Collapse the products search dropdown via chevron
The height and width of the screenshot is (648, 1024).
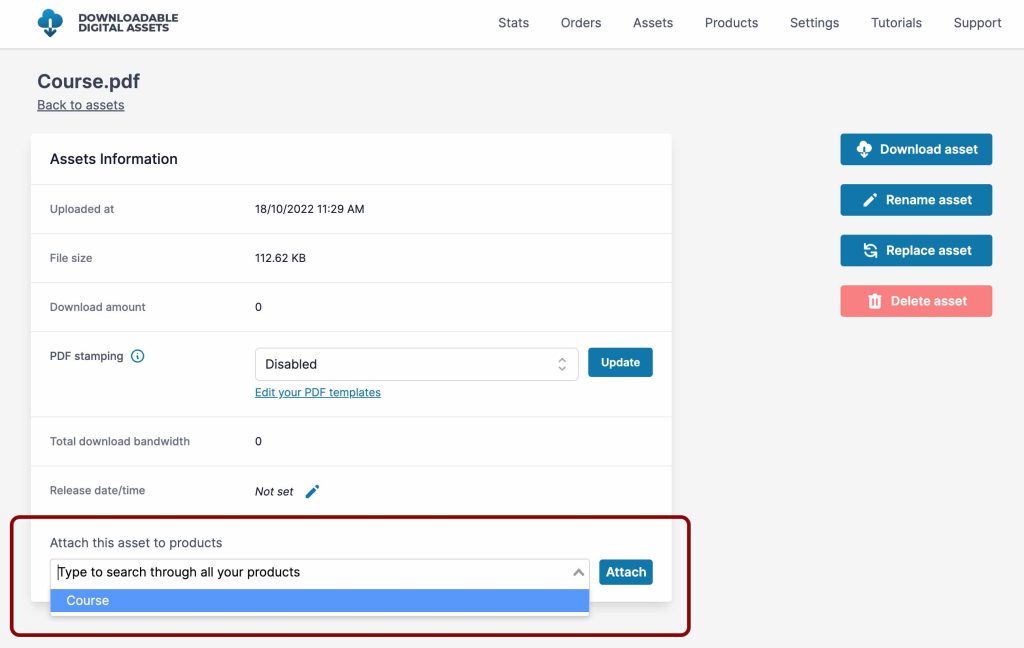(577, 572)
